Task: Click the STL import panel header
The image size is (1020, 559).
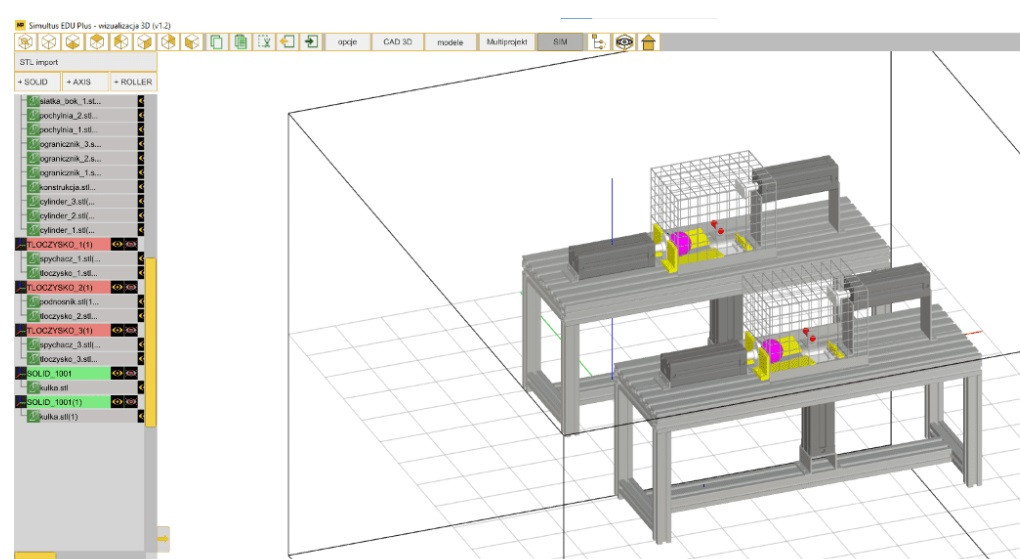Action: (85, 62)
